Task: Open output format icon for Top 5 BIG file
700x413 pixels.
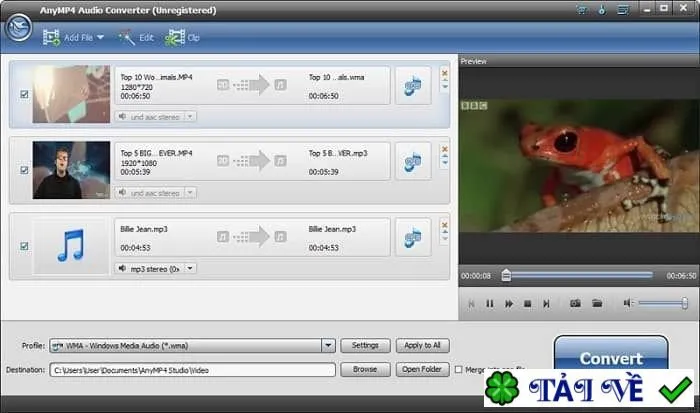Action: point(413,162)
